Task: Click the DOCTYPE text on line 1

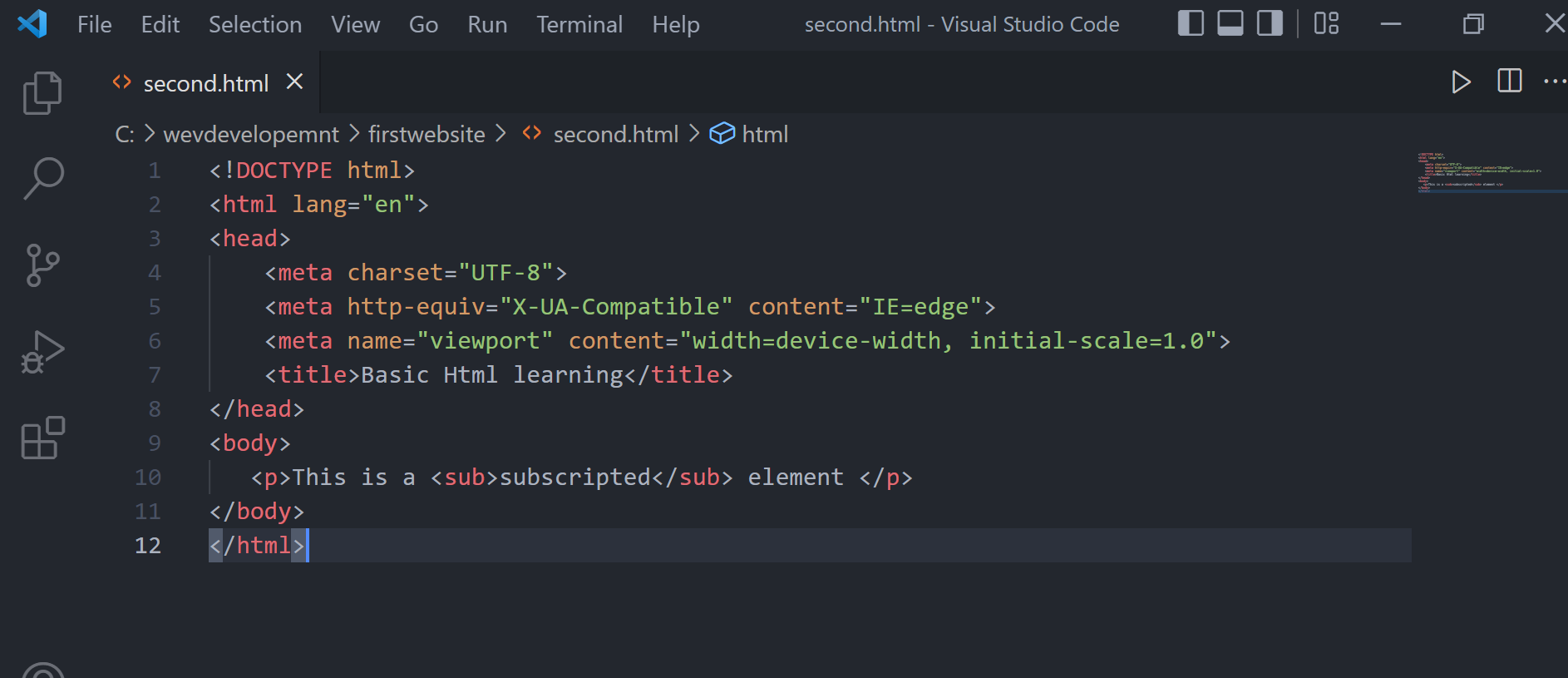Action: (x=284, y=170)
